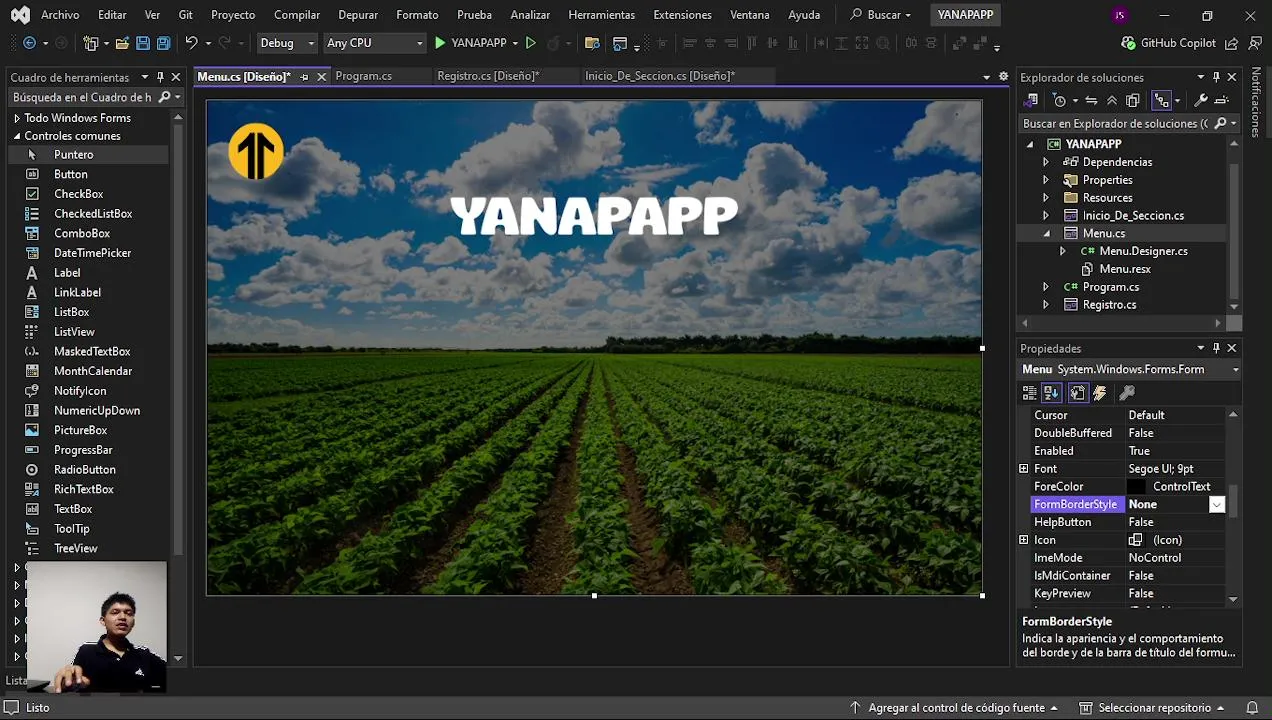Expand the Font property
The width and height of the screenshot is (1272, 720).
point(1023,469)
